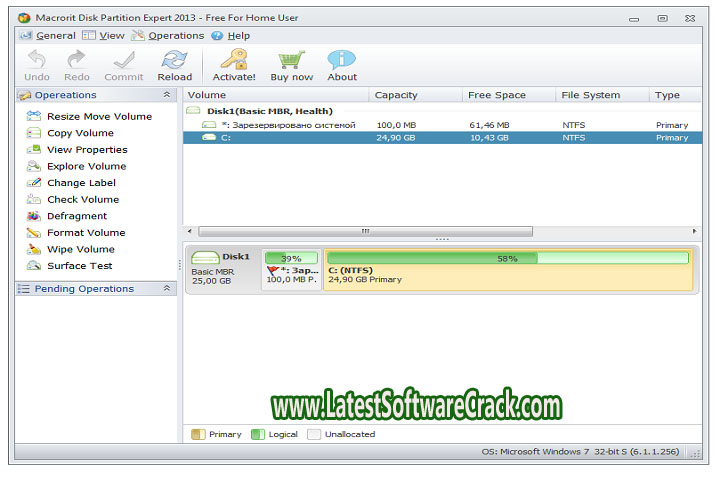Click the C: (NTFS) partition block
The image size is (720, 480).
tap(508, 270)
